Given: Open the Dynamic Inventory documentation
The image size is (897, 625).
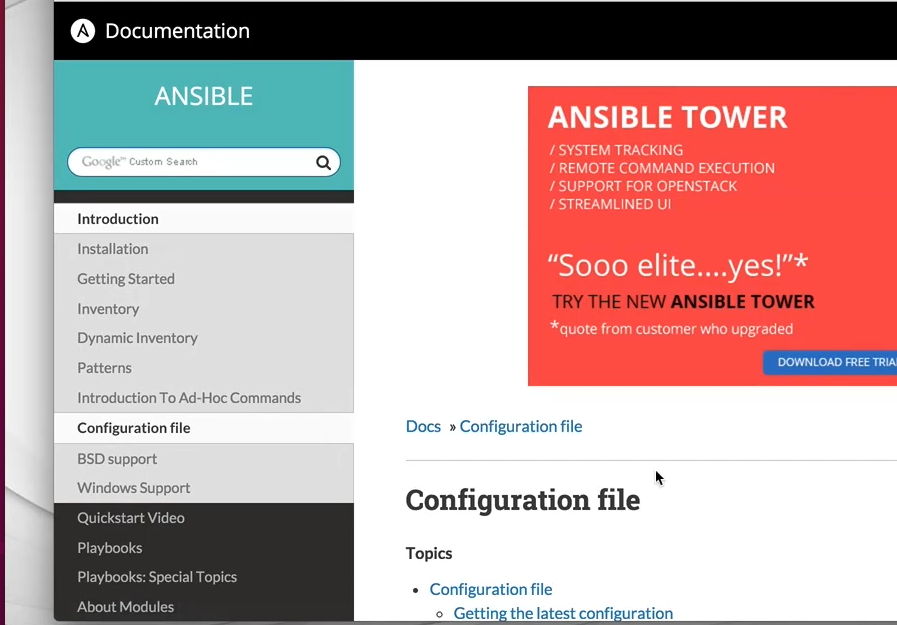Looking at the screenshot, I should (x=137, y=338).
